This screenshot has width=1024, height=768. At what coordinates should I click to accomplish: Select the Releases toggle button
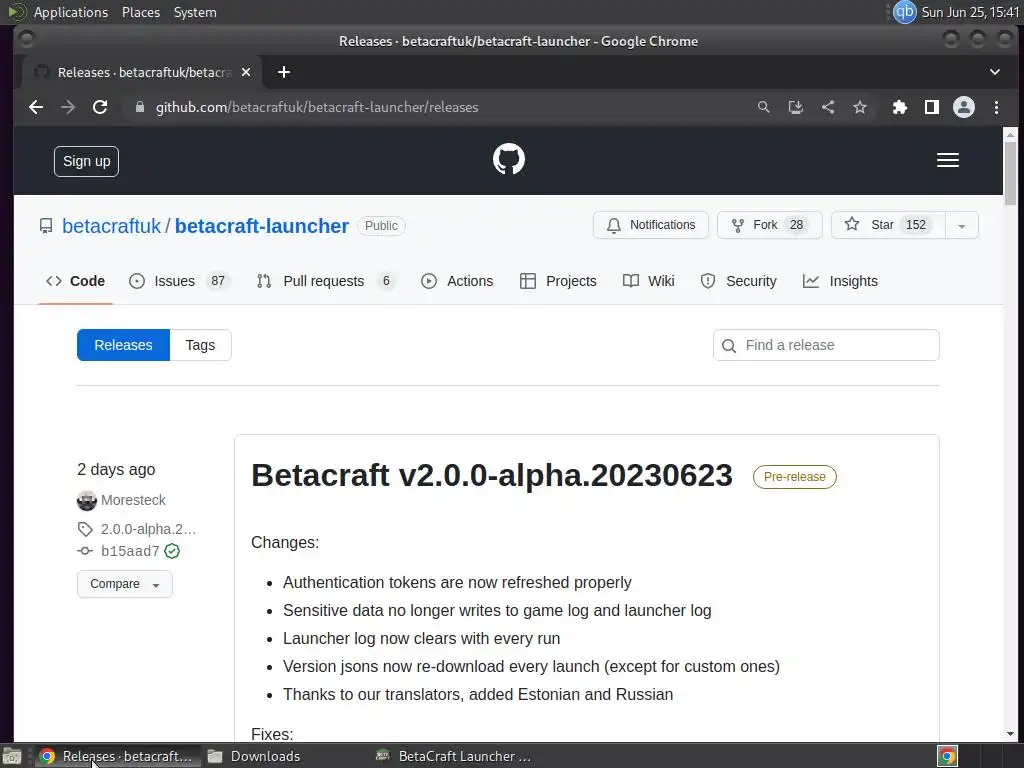click(123, 345)
